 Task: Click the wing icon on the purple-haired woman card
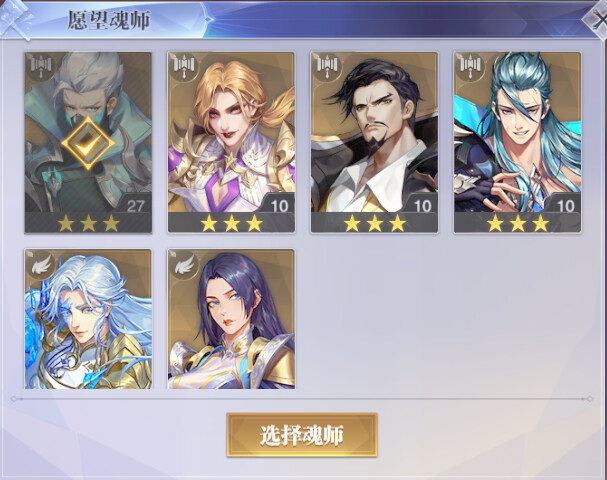[184, 265]
